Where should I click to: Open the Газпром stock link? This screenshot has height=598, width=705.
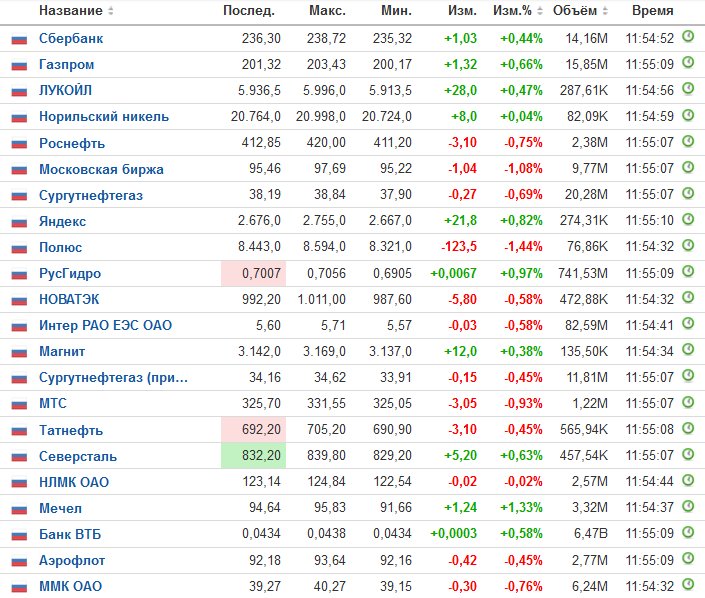(x=67, y=65)
